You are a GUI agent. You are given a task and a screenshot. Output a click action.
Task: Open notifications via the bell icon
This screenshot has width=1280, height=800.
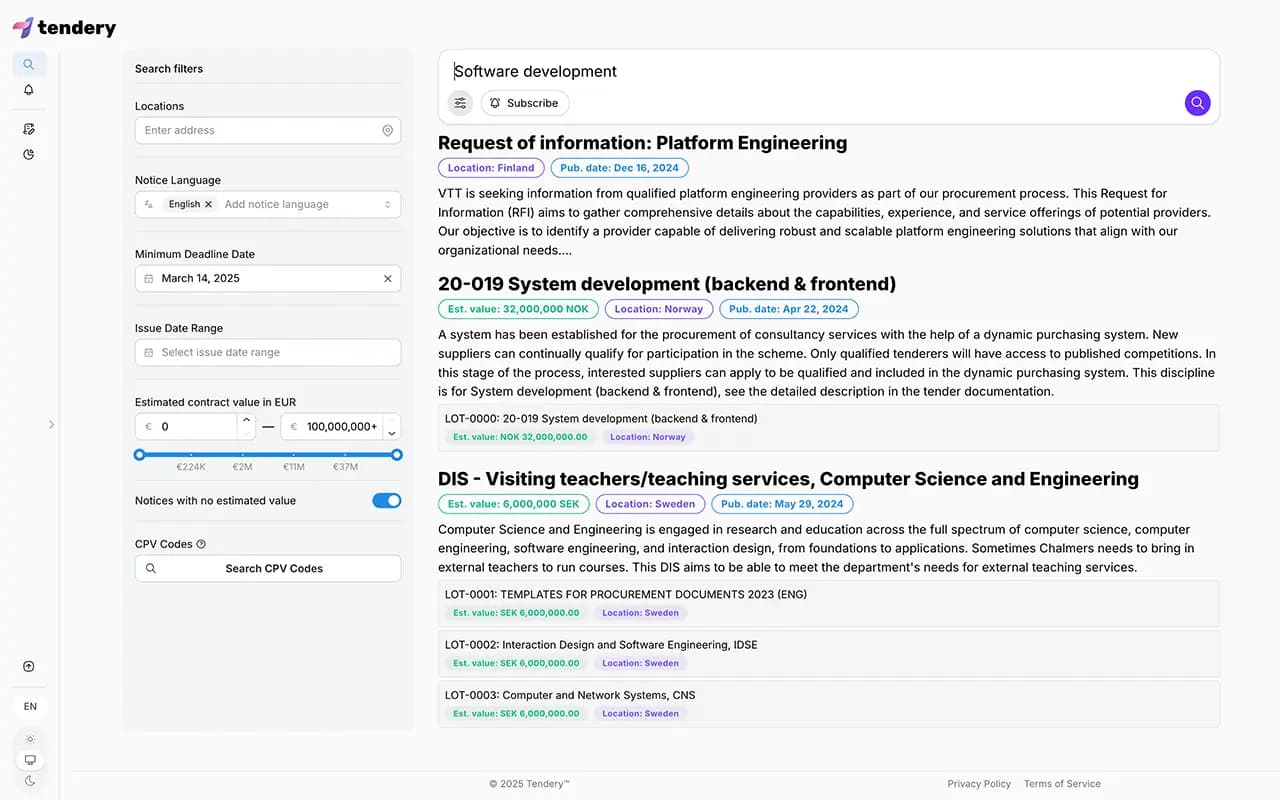click(x=29, y=89)
